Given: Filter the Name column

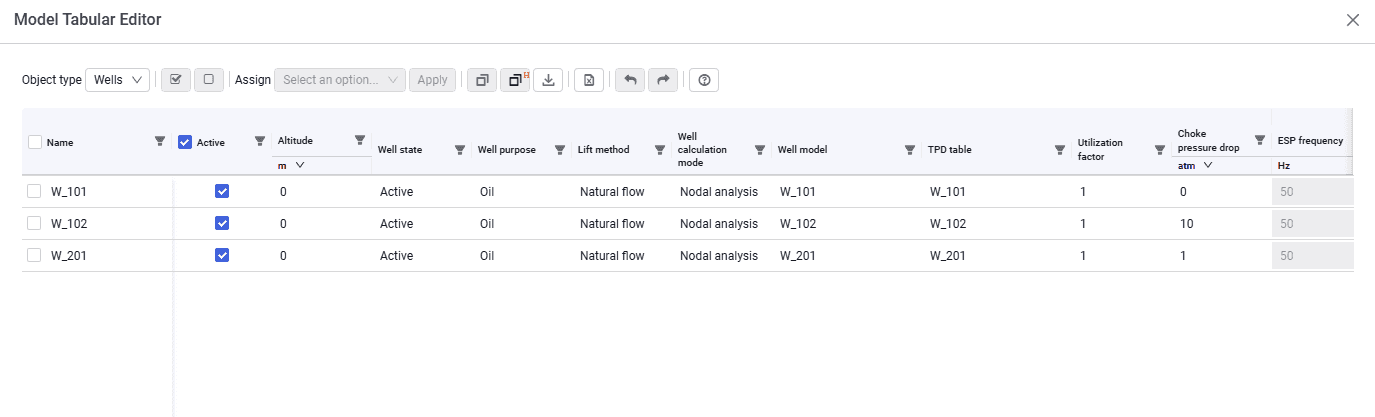Looking at the screenshot, I should point(160,141).
